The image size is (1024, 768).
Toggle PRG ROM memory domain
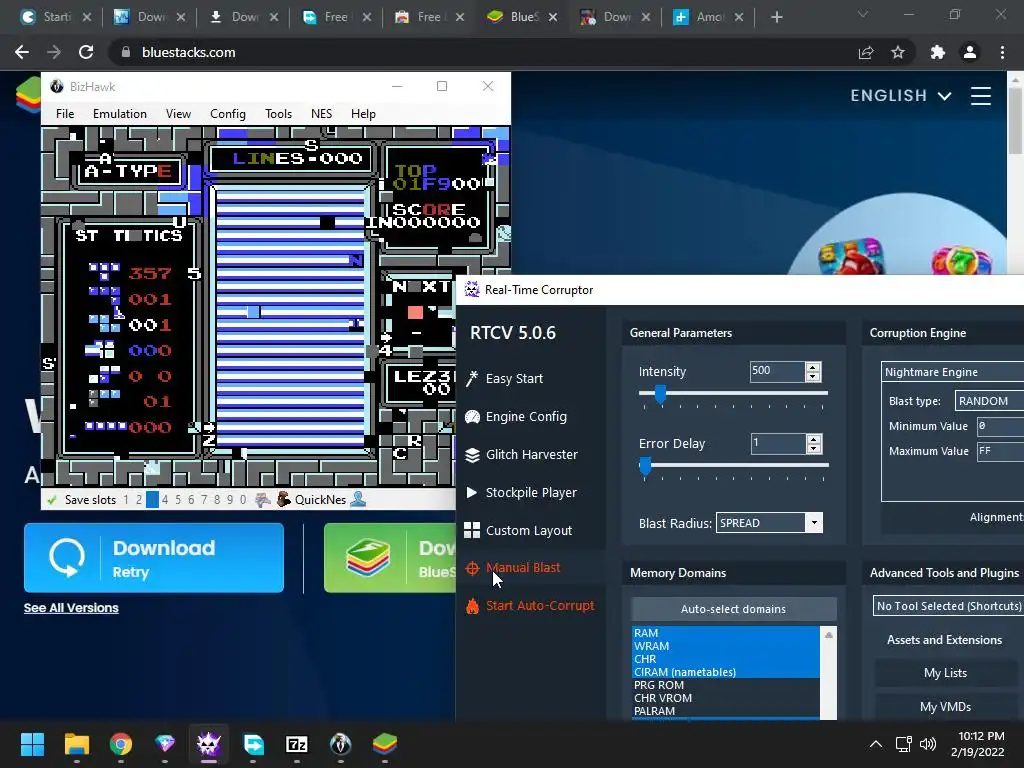[x=726, y=685]
